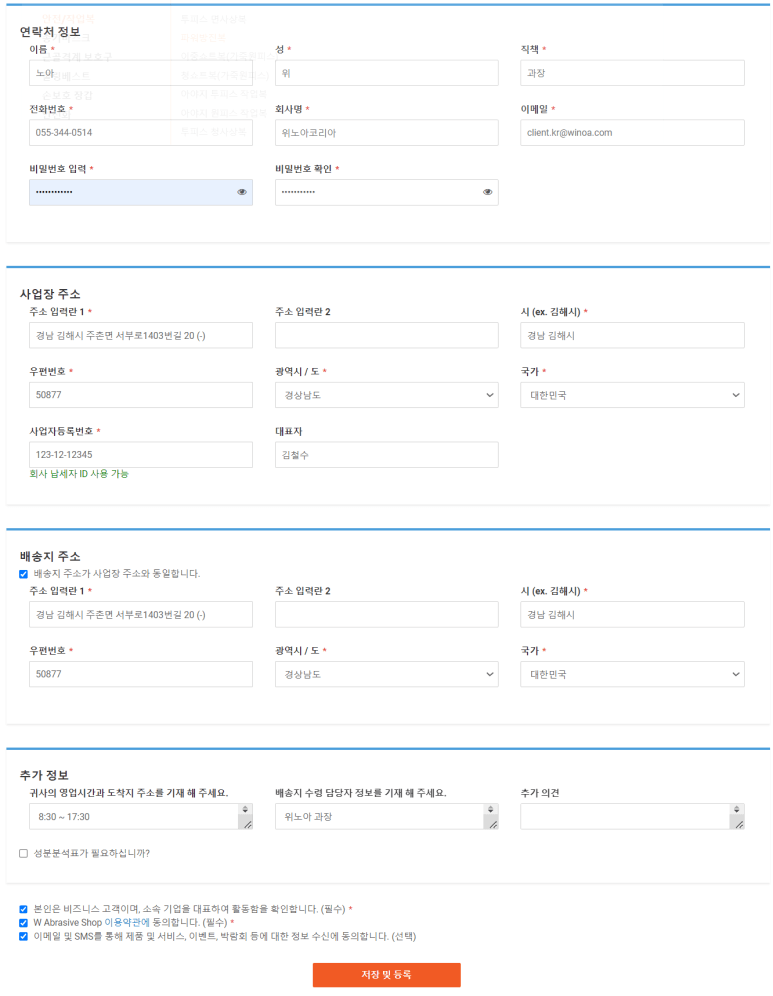Open 광역시/도 dropdown in 사업장 주소
773x996 pixels.
386,395
